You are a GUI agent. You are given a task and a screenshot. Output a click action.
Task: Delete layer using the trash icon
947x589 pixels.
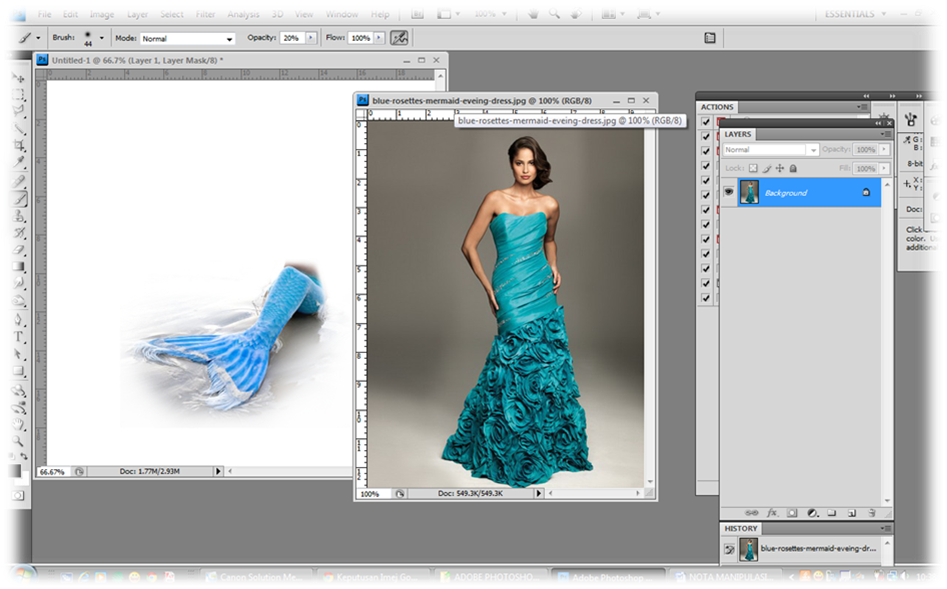(x=871, y=513)
